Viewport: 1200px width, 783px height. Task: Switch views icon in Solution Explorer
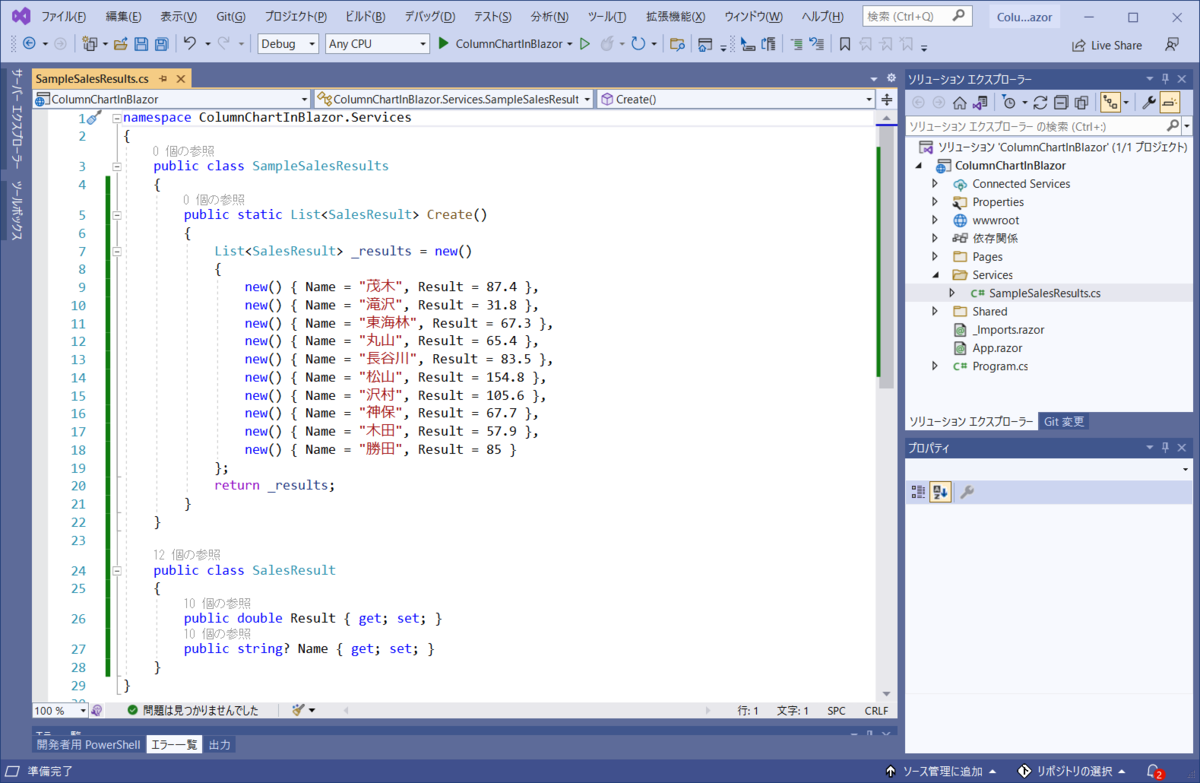click(x=980, y=102)
